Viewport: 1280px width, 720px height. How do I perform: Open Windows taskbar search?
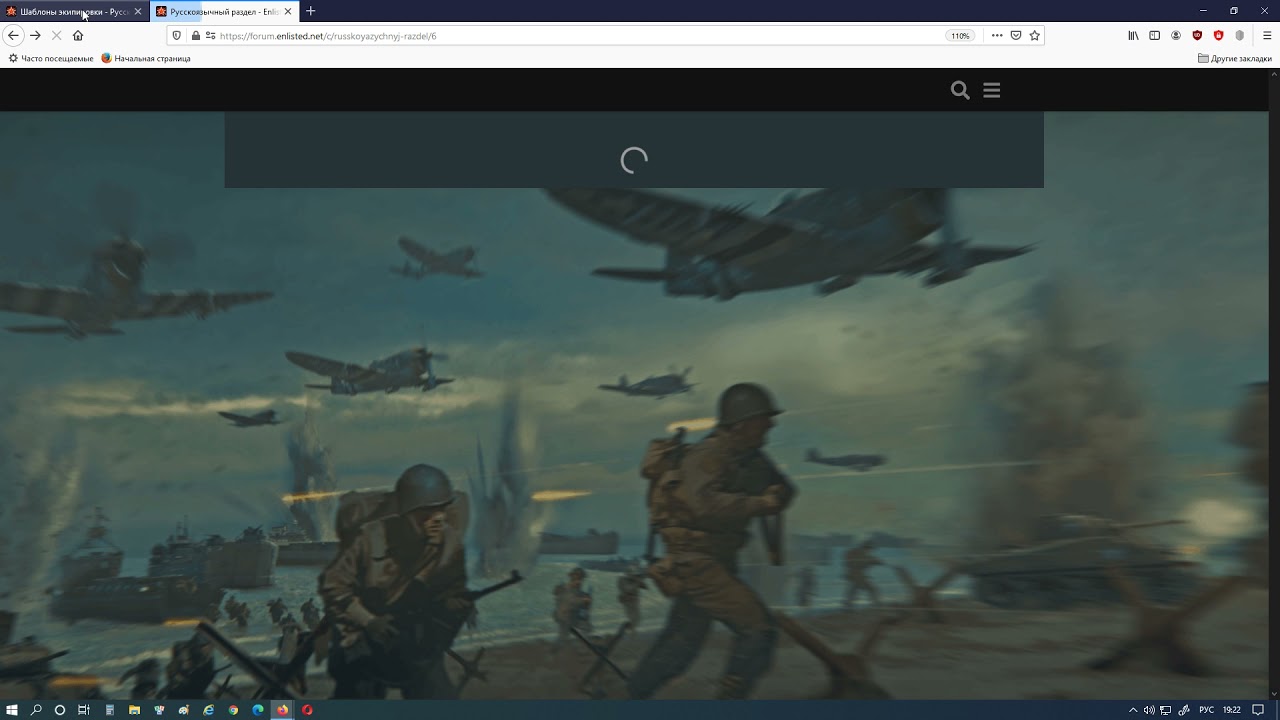[x=36, y=710]
